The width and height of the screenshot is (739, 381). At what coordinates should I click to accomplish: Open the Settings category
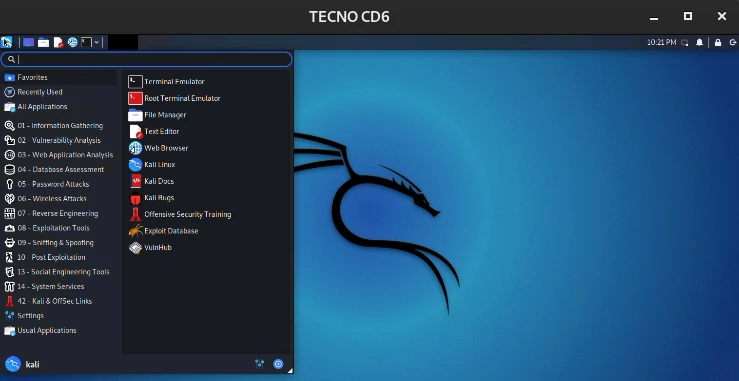pyautogui.click(x=59, y=315)
